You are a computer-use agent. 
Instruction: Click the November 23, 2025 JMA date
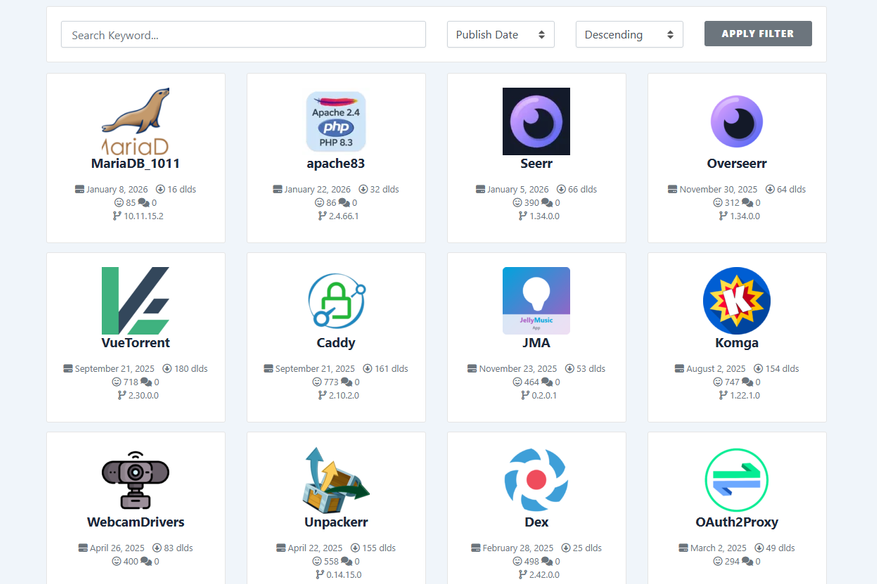point(518,368)
